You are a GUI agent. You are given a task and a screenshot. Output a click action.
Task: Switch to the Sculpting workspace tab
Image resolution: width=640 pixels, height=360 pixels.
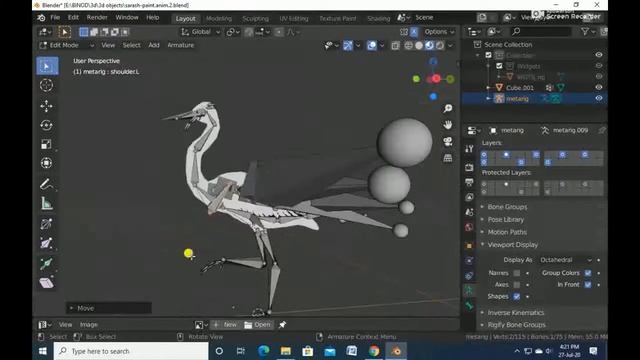tap(256, 18)
